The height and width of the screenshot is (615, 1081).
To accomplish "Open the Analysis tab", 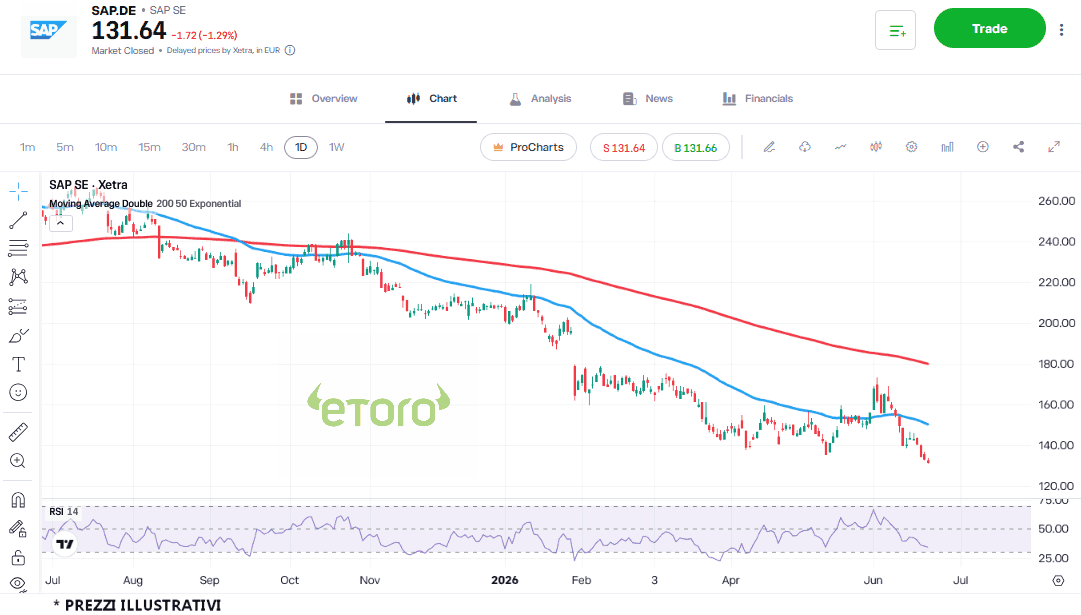I will (540, 99).
